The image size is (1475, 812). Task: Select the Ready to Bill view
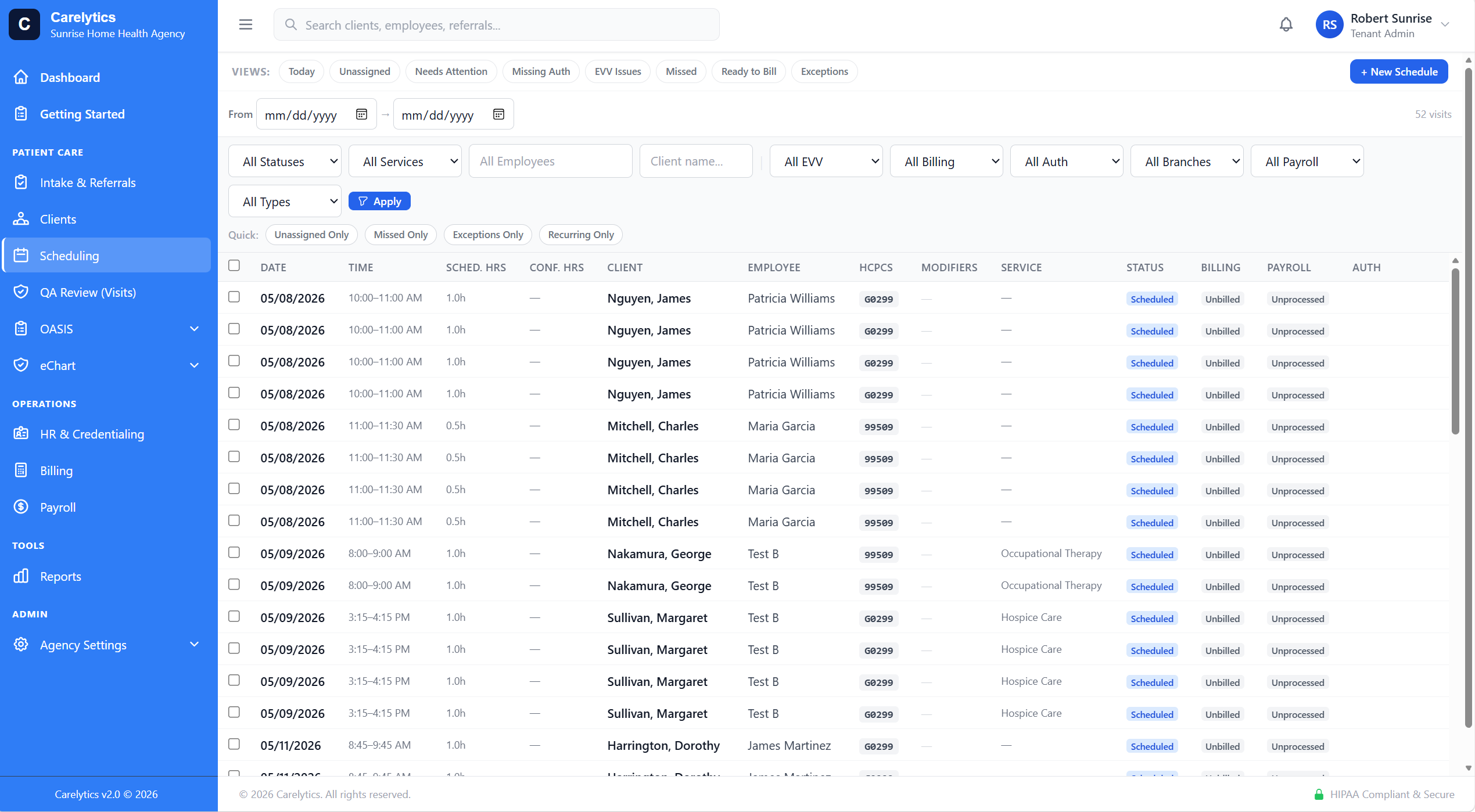749,71
